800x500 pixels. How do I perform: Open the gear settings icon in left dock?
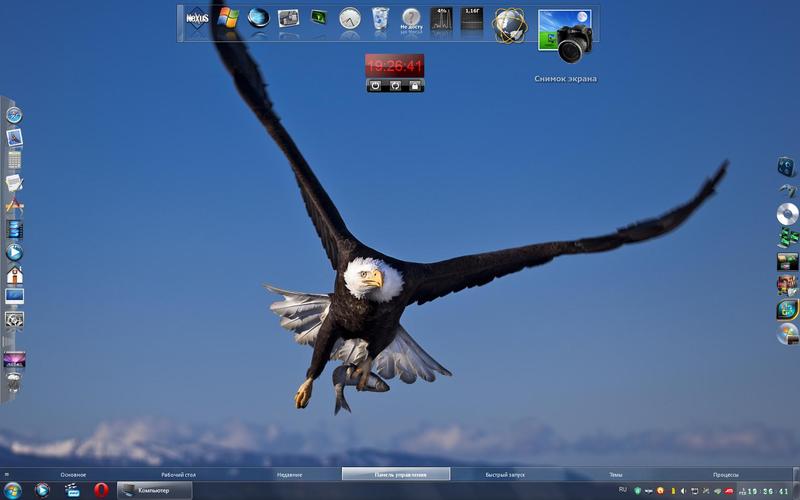tap(14, 320)
